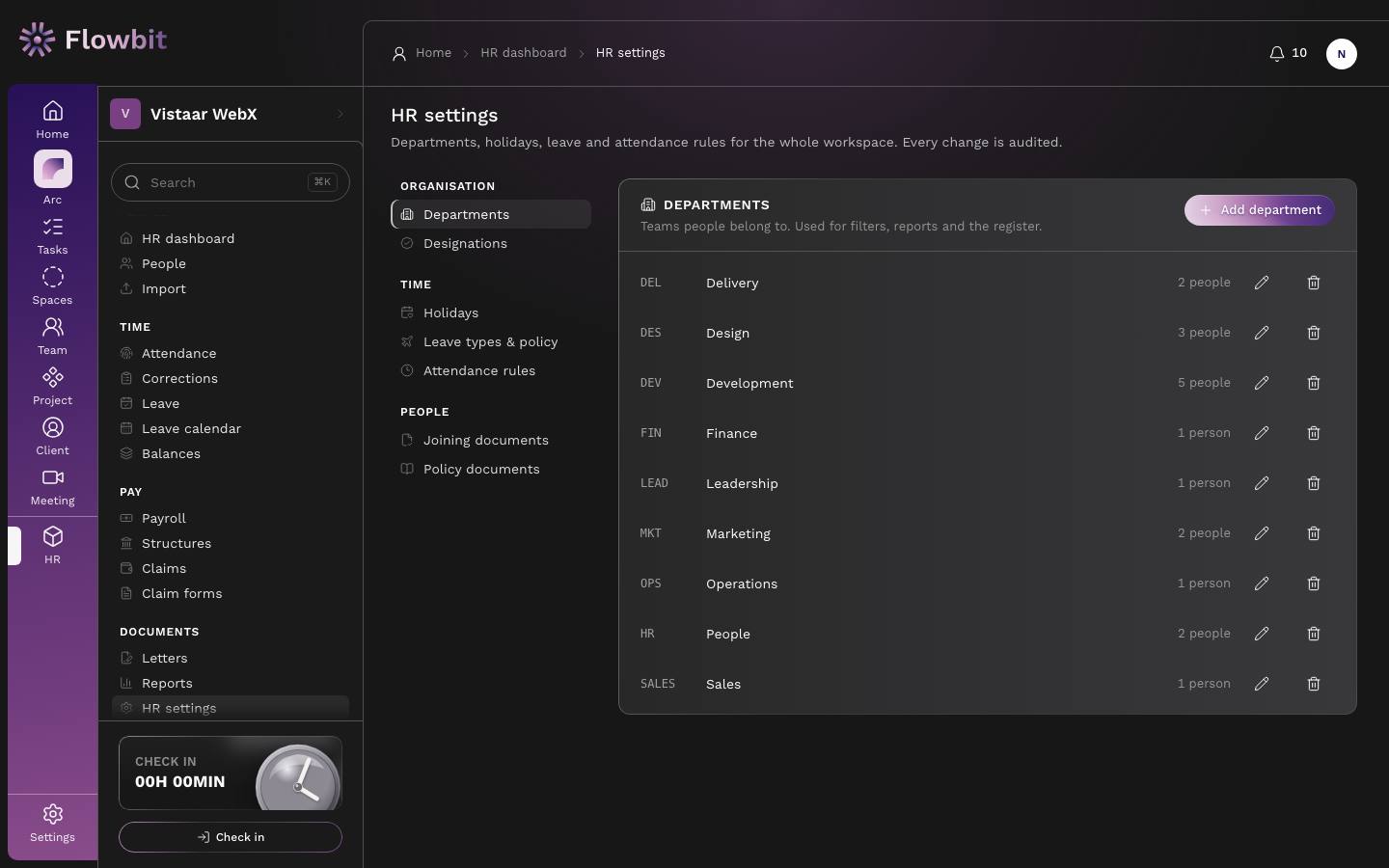1389x868 pixels.
Task: Select Designations in the Organisation section
Action: [491, 243]
